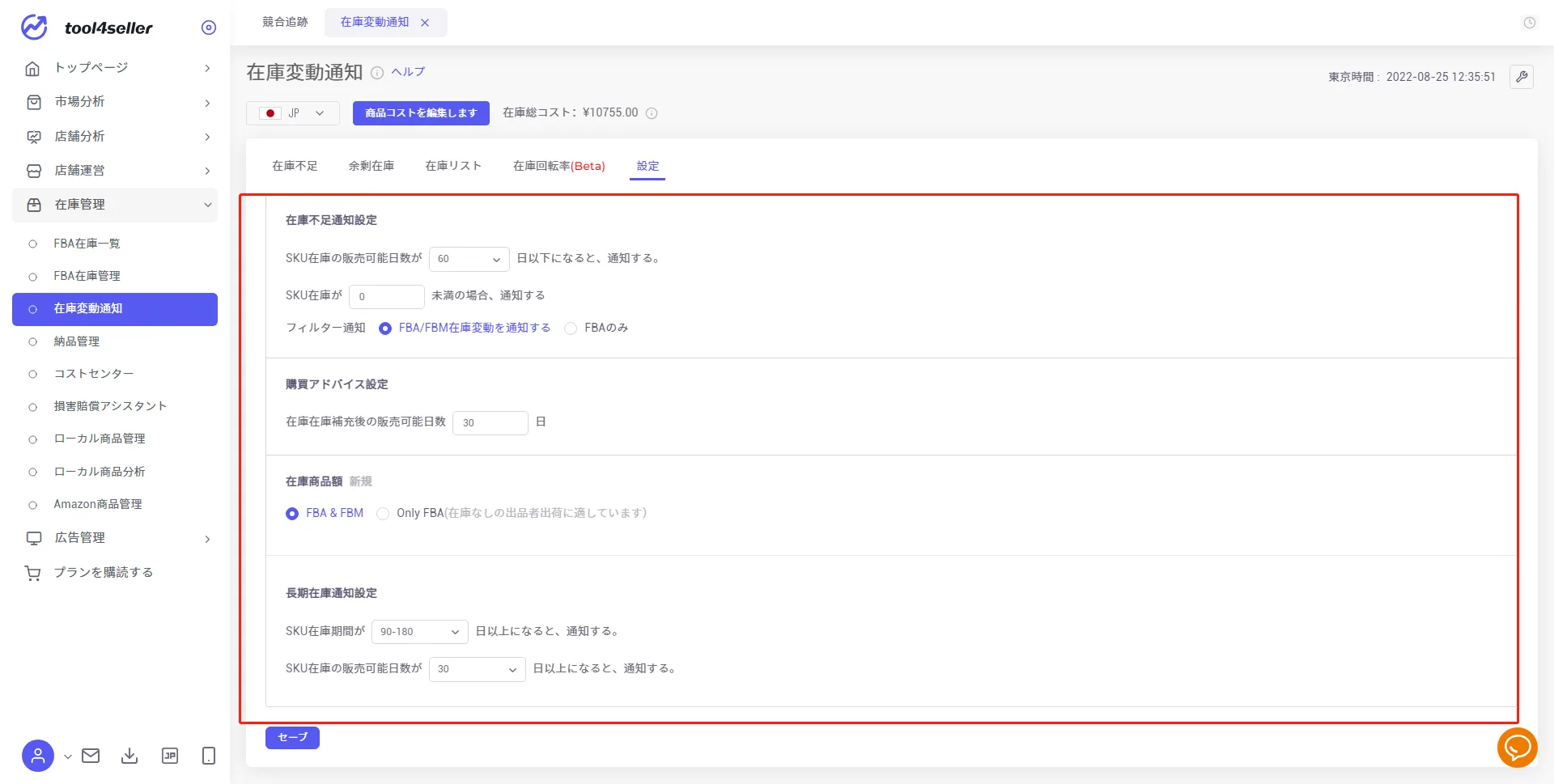Click the home icon beside トップページ
Viewport: 1554px width, 784px height.
point(33,68)
